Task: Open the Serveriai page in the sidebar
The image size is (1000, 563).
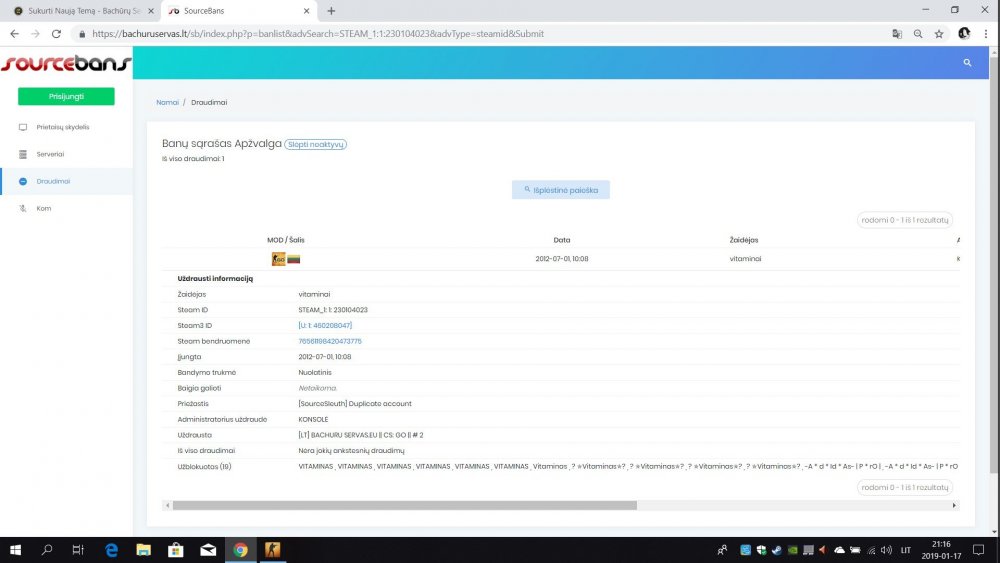Action: click(50, 154)
